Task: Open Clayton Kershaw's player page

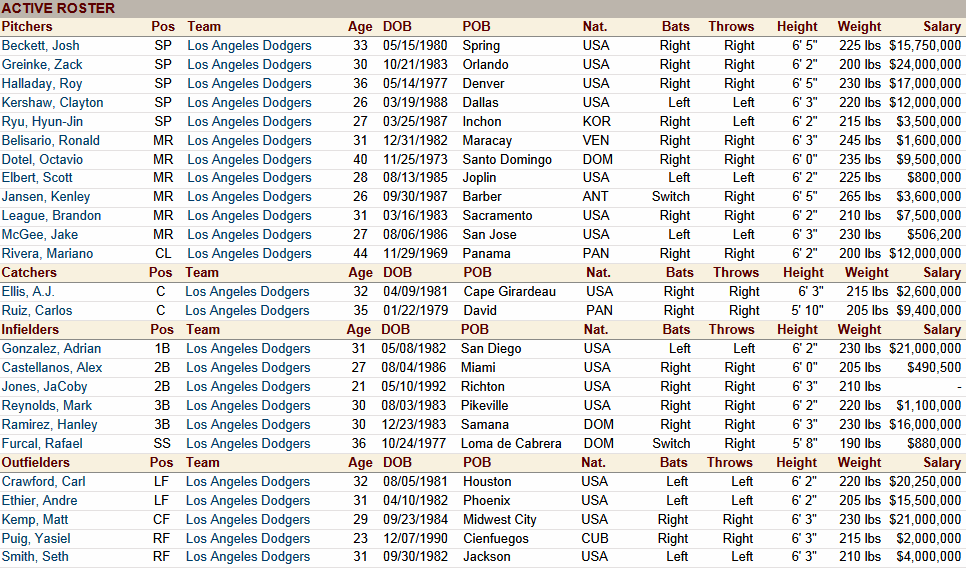Action: coord(52,102)
